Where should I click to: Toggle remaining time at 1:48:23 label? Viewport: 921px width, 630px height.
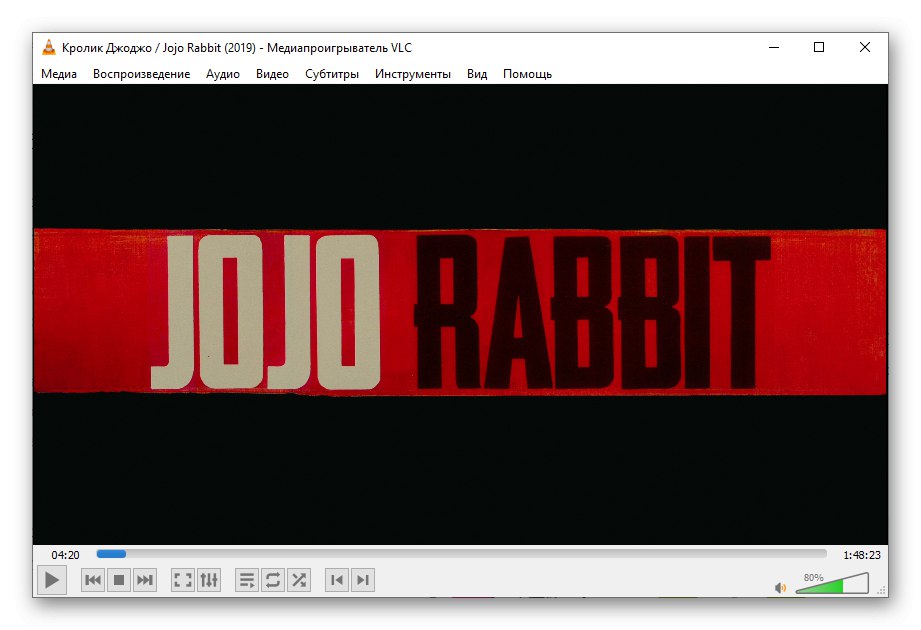(862, 555)
